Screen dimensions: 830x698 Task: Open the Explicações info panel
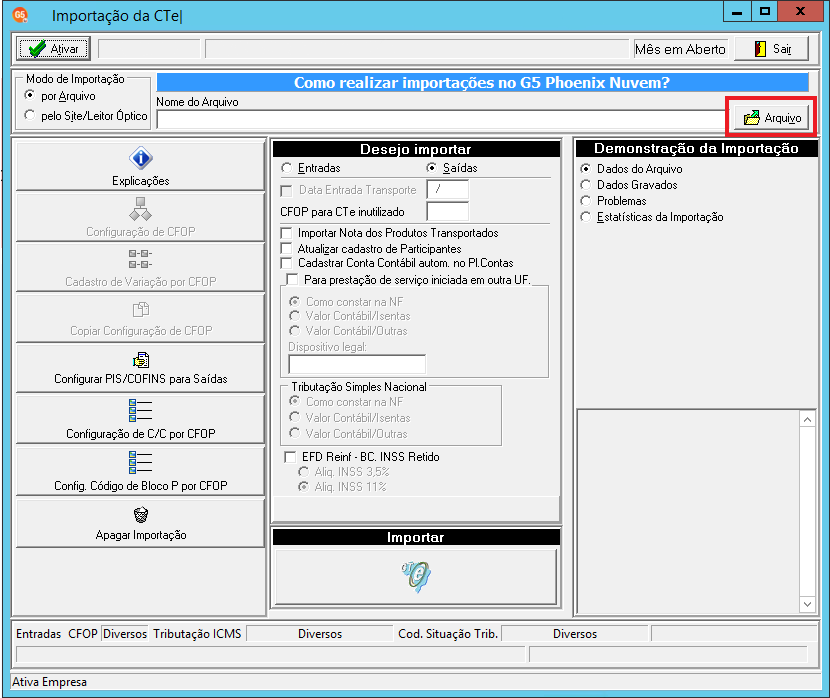[140, 166]
